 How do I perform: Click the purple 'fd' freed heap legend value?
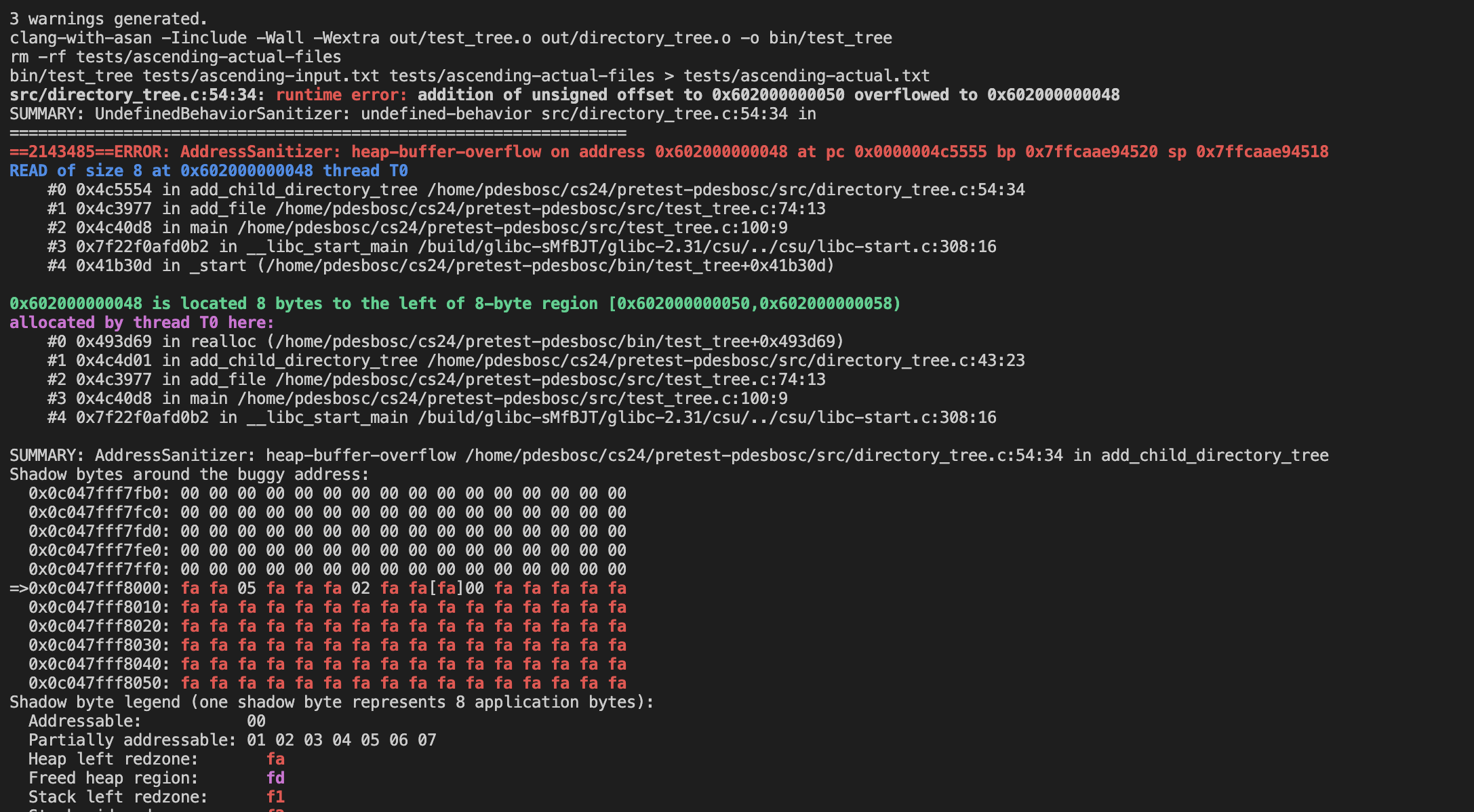[275, 778]
